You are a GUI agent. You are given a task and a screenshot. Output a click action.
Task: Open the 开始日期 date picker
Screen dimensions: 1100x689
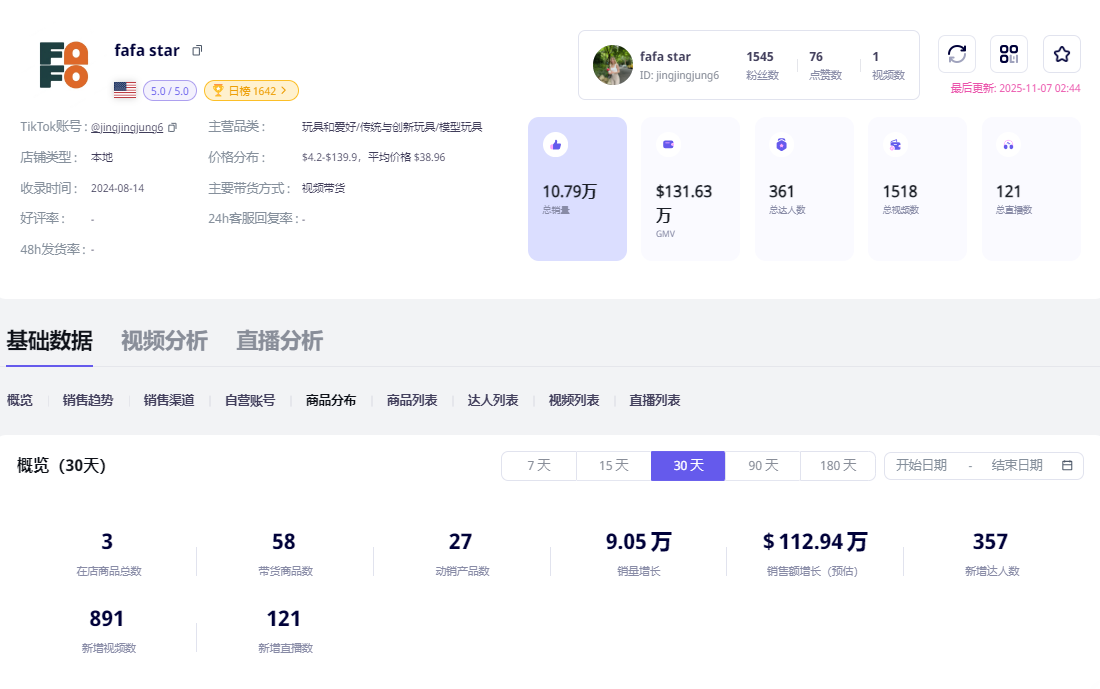(x=921, y=466)
